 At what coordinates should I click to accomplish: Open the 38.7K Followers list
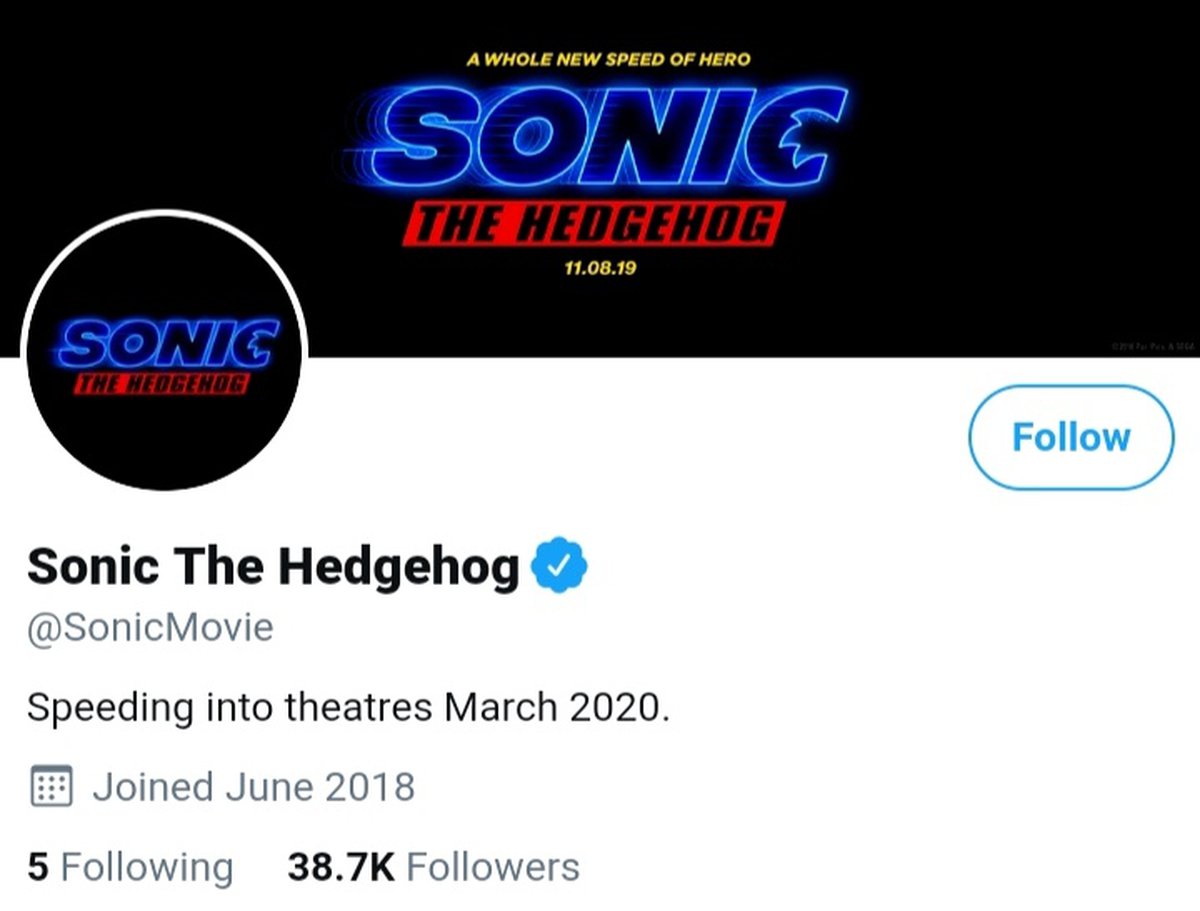point(433,866)
